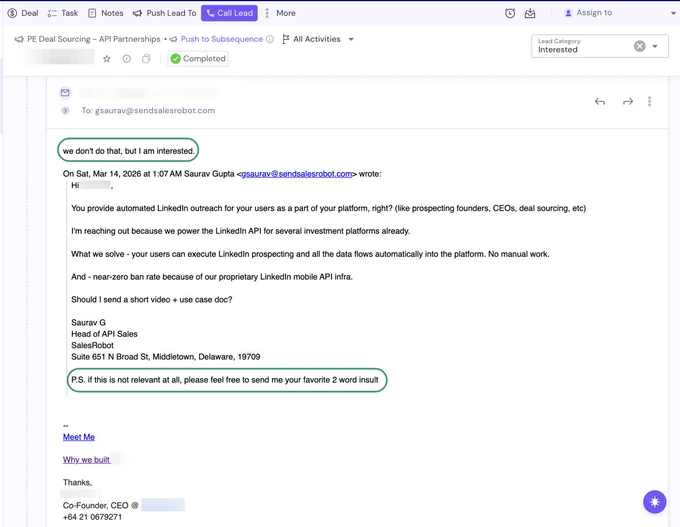
Task: Click the Meet Me link
Action: [x=78, y=437]
